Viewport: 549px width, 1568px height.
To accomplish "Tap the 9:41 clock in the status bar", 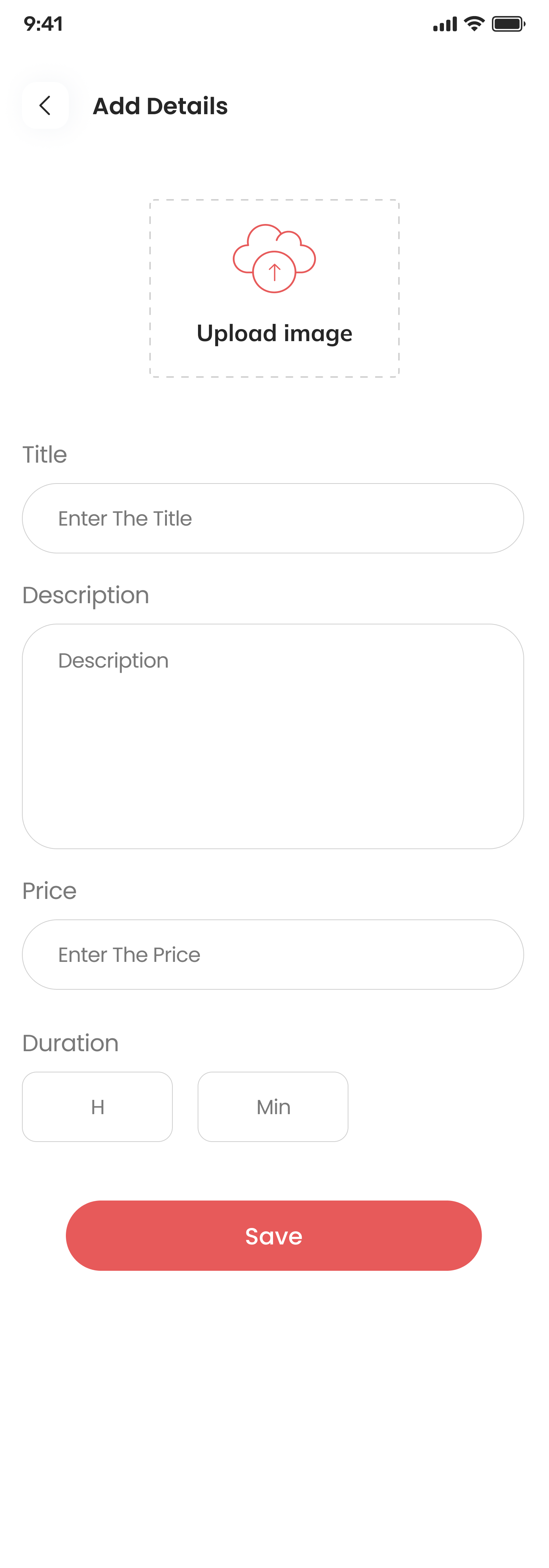I will pos(43,24).
